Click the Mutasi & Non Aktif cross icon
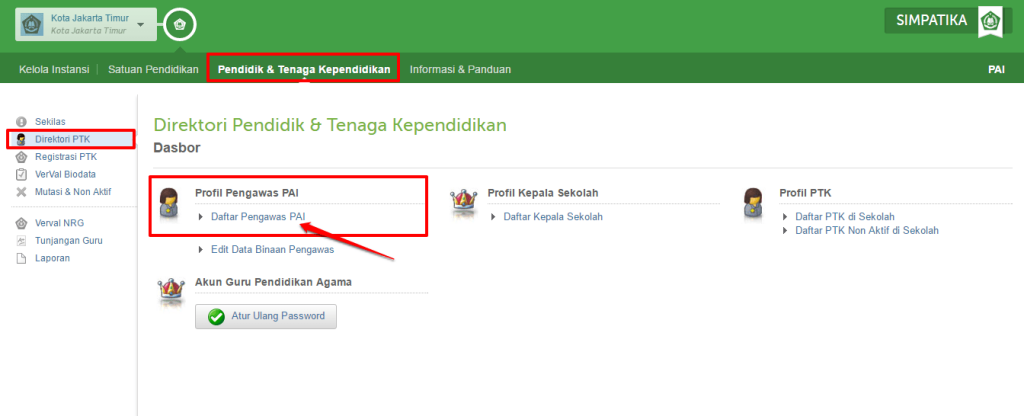Image resolution: width=1024 pixels, height=416 pixels. click(x=22, y=192)
